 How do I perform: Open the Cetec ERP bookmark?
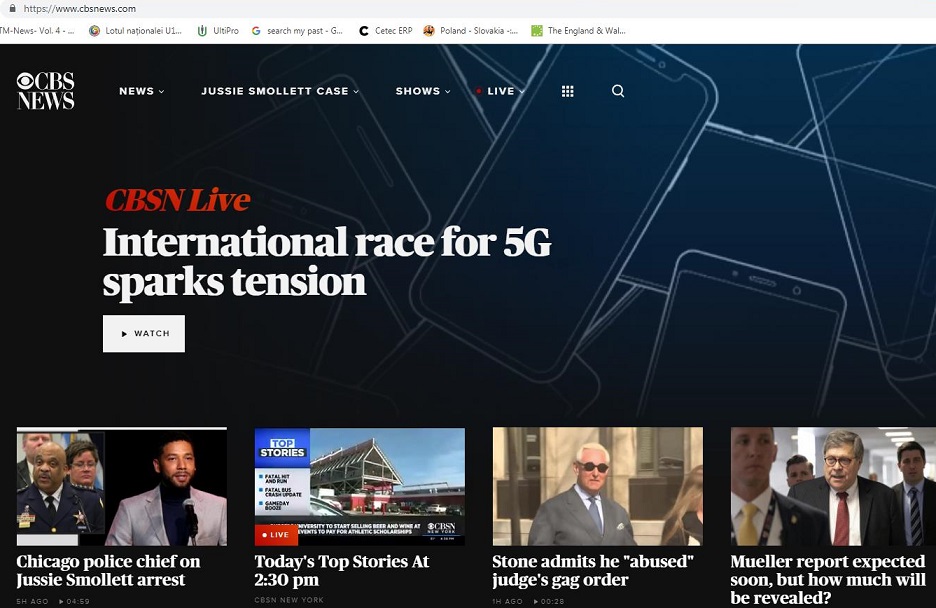[386, 30]
